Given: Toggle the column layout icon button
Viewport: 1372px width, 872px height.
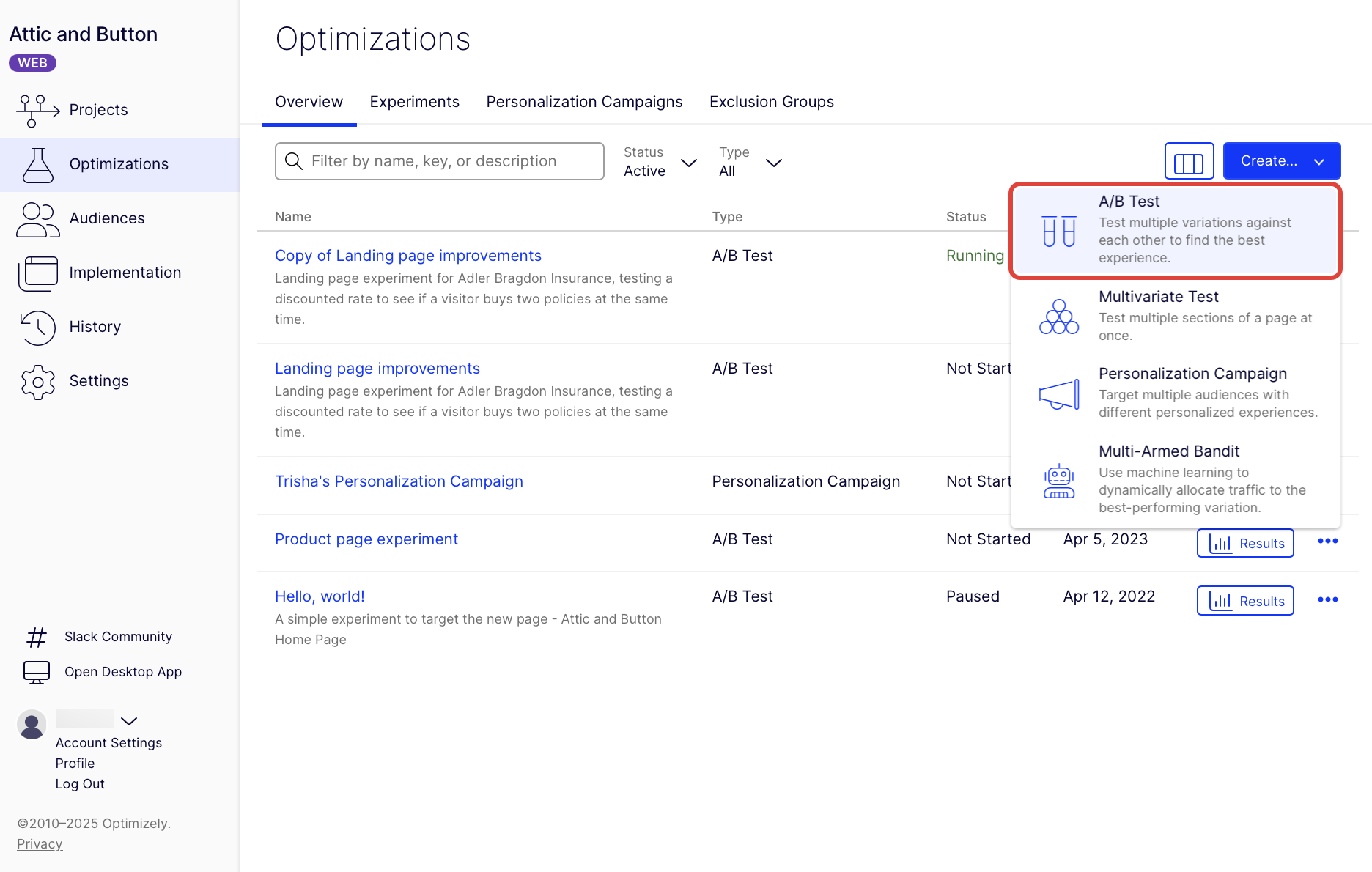Looking at the screenshot, I should pyautogui.click(x=1189, y=161).
